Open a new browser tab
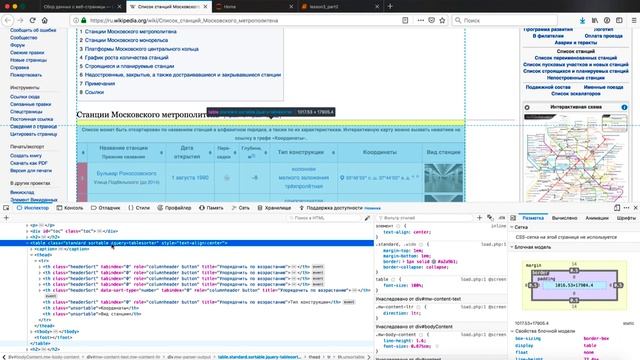This screenshot has width=640, height=360. [x=390, y=7]
